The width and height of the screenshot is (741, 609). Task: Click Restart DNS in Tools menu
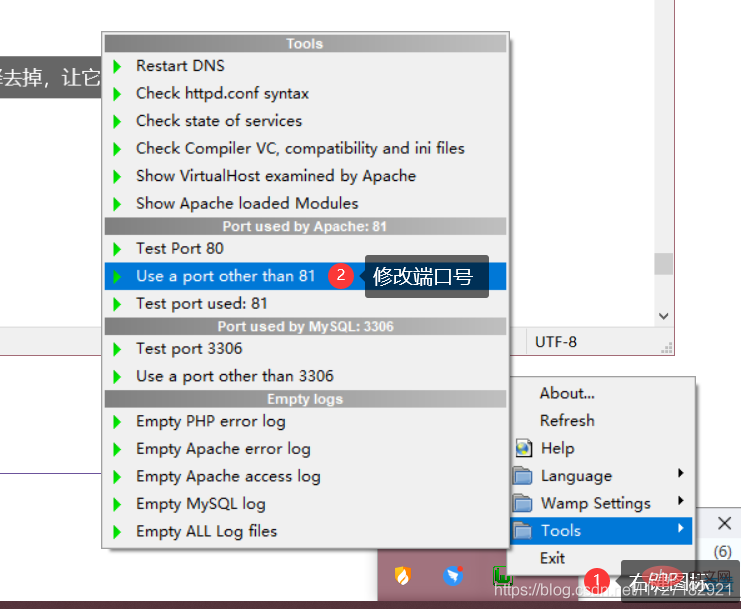[x=305, y=66]
